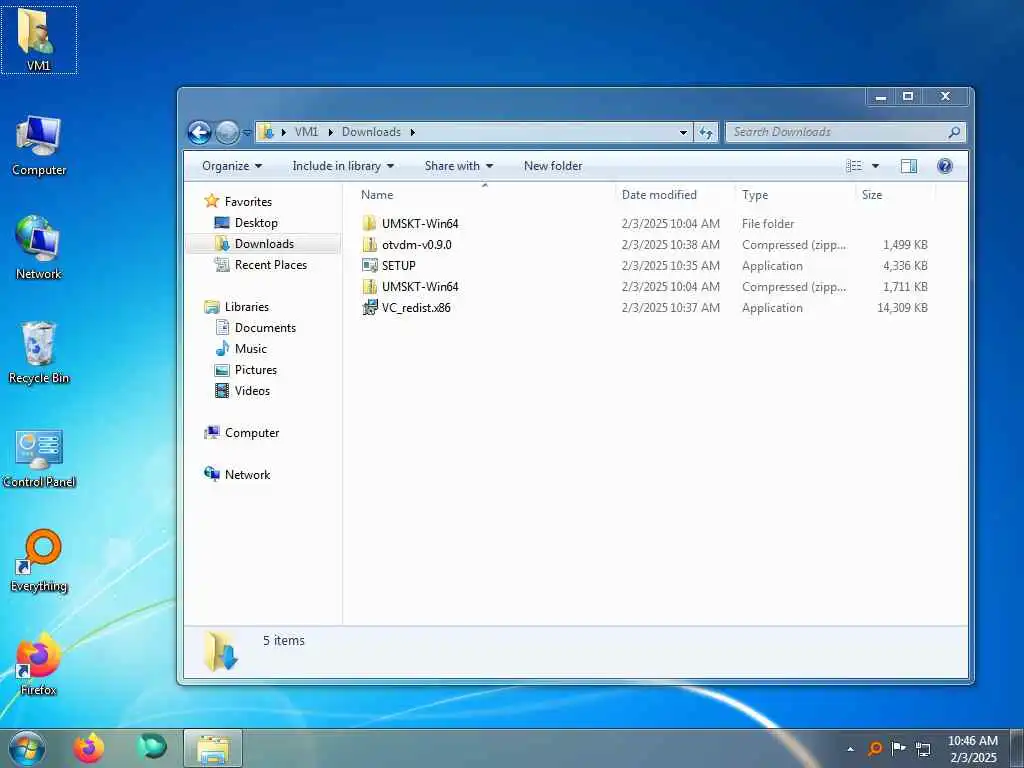Click the 14,309 KB size value
Viewport: 1024px width, 768px height.
[x=902, y=308]
